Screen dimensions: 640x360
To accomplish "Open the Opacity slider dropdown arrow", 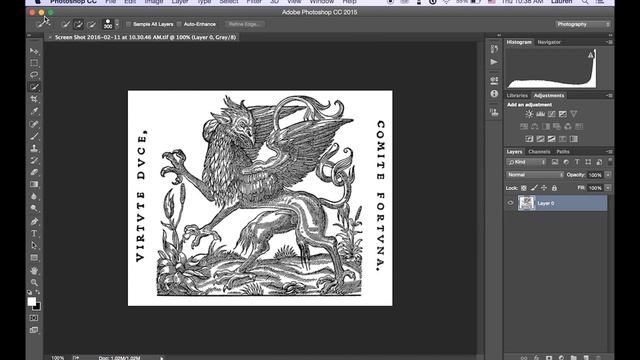I will point(608,175).
